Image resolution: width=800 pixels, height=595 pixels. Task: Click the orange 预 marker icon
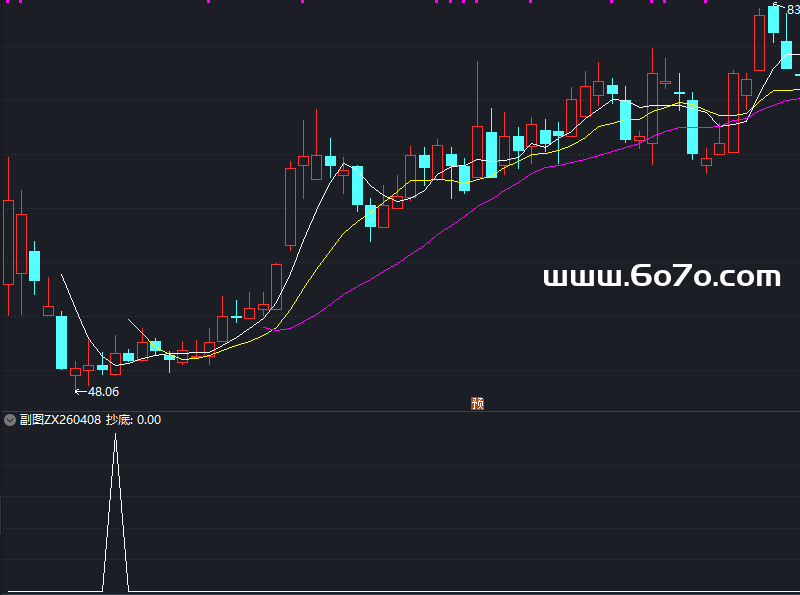(x=478, y=404)
